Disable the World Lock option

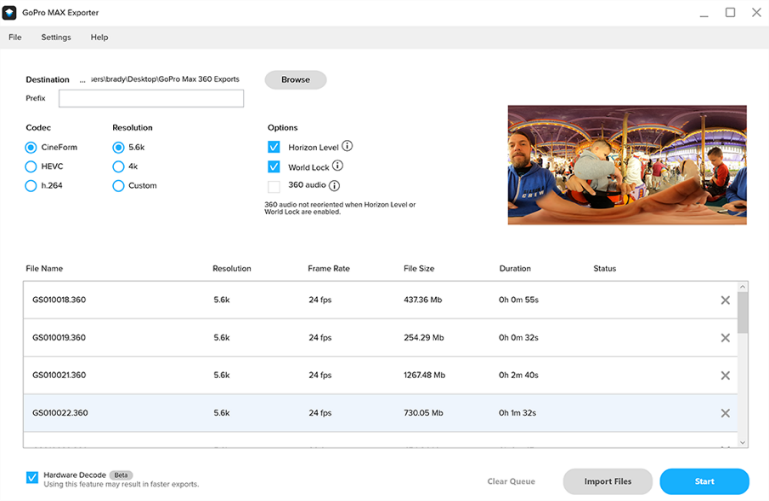(274, 167)
